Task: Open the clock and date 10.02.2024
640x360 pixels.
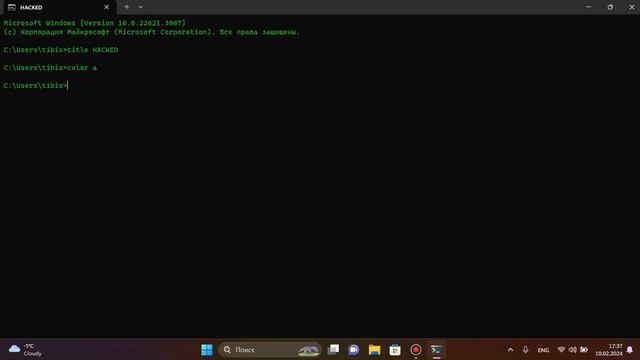Action: pyautogui.click(x=609, y=350)
